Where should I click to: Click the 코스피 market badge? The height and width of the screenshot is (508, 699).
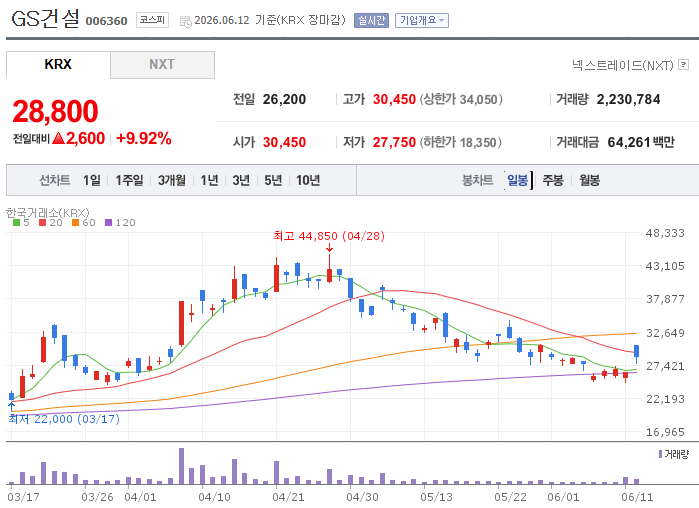[152, 20]
